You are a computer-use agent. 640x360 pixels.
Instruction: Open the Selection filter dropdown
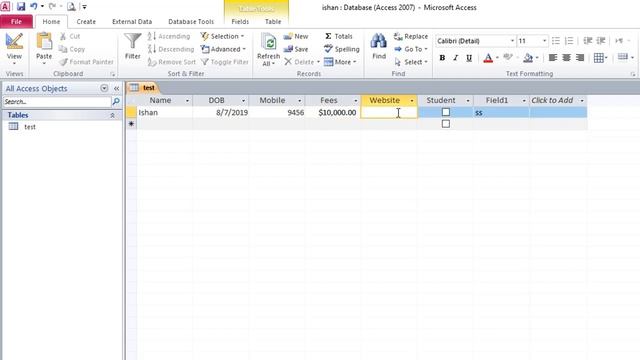(222, 36)
